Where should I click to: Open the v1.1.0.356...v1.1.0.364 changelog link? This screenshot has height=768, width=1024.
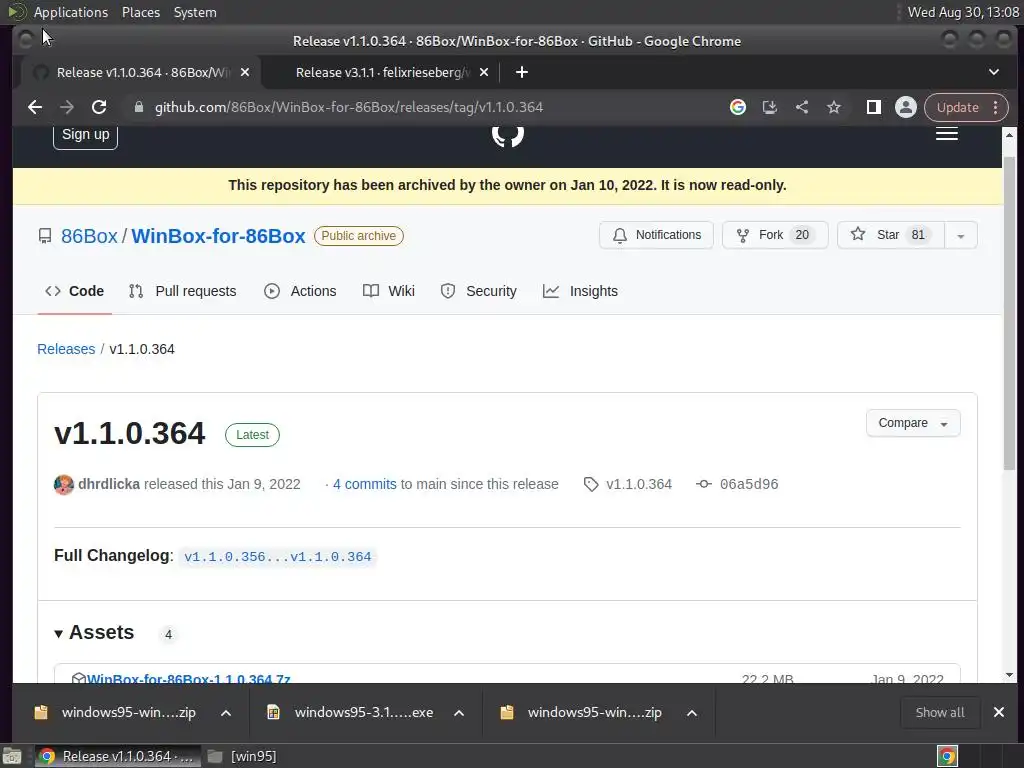(278, 557)
